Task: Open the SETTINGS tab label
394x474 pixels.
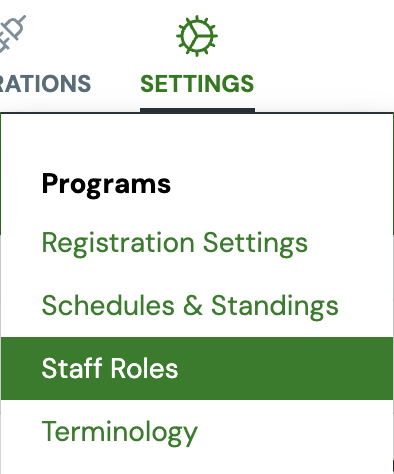Action: pyautogui.click(x=197, y=83)
